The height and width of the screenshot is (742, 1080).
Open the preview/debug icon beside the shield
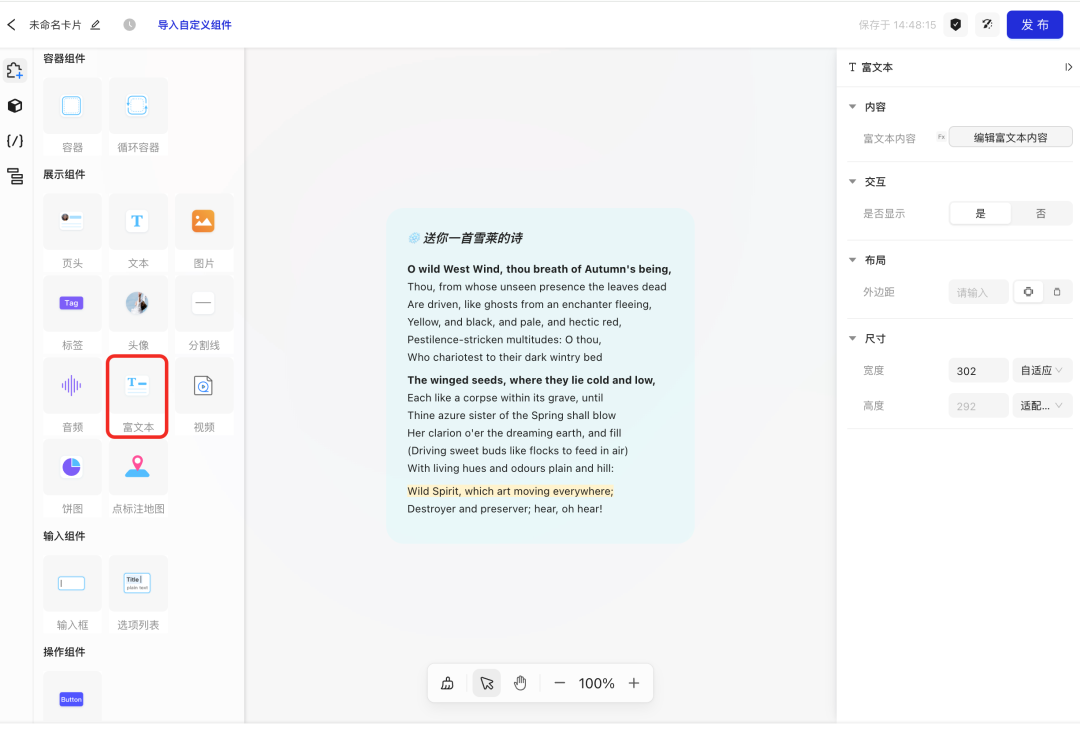point(987,25)
